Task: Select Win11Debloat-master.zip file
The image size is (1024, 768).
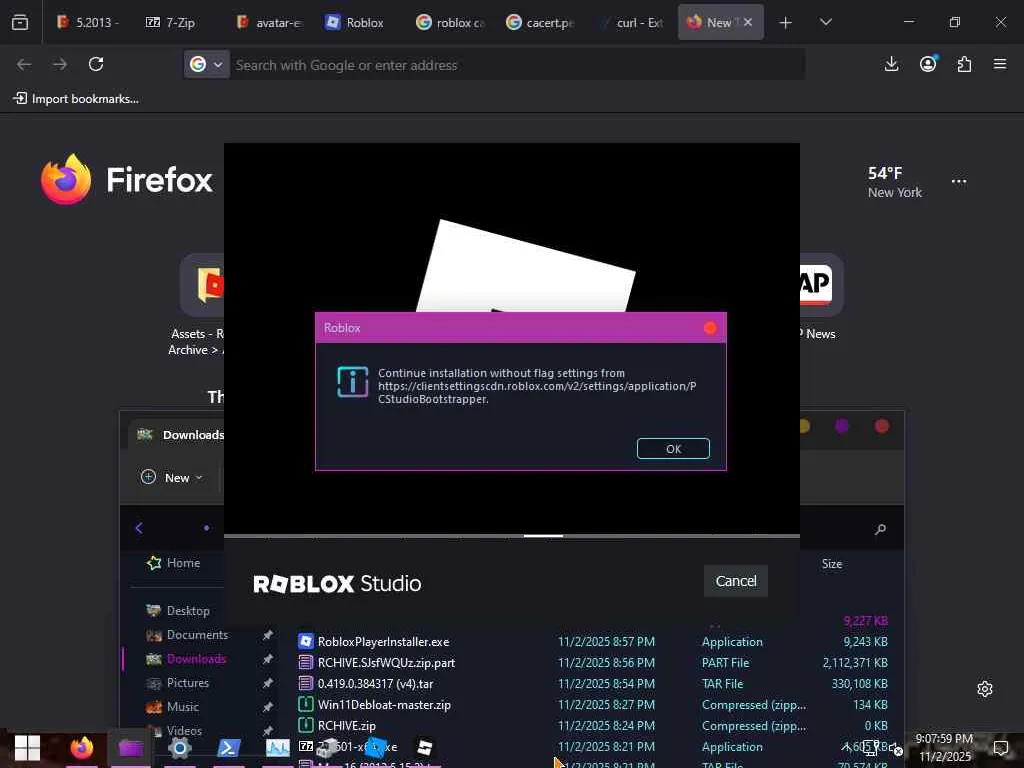Action: tap(592, 705)
